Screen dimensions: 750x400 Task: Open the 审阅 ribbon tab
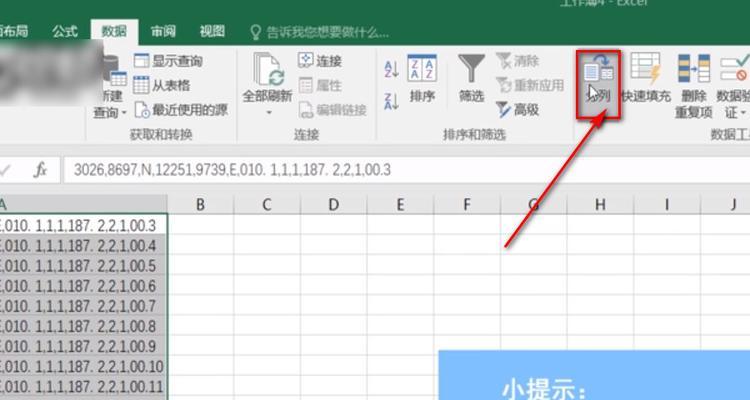163,32
